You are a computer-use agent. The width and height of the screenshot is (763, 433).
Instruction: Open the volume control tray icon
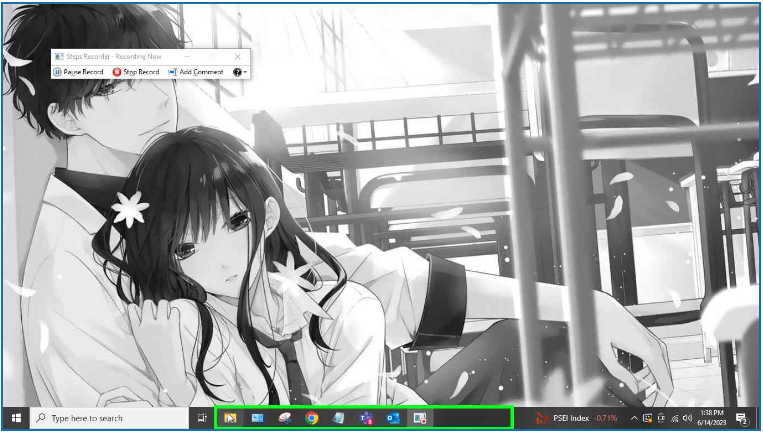688,418
